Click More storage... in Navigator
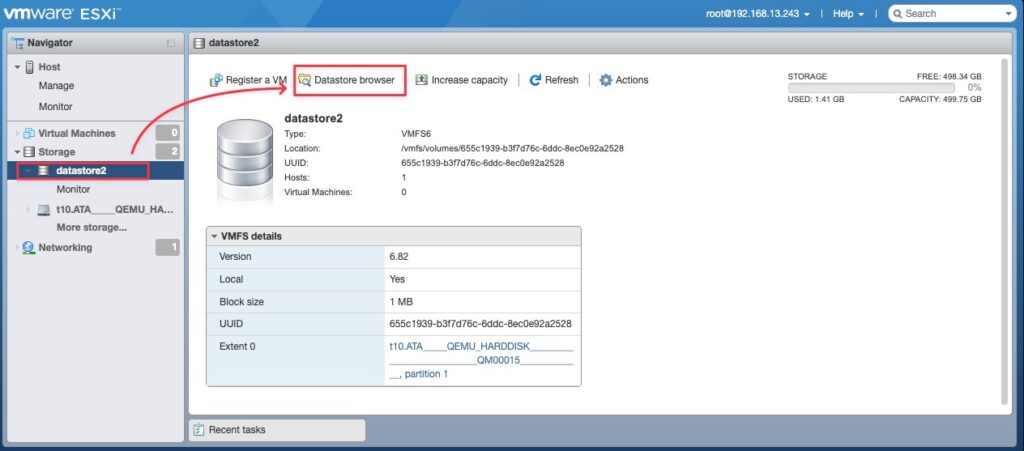 point(91,228)
